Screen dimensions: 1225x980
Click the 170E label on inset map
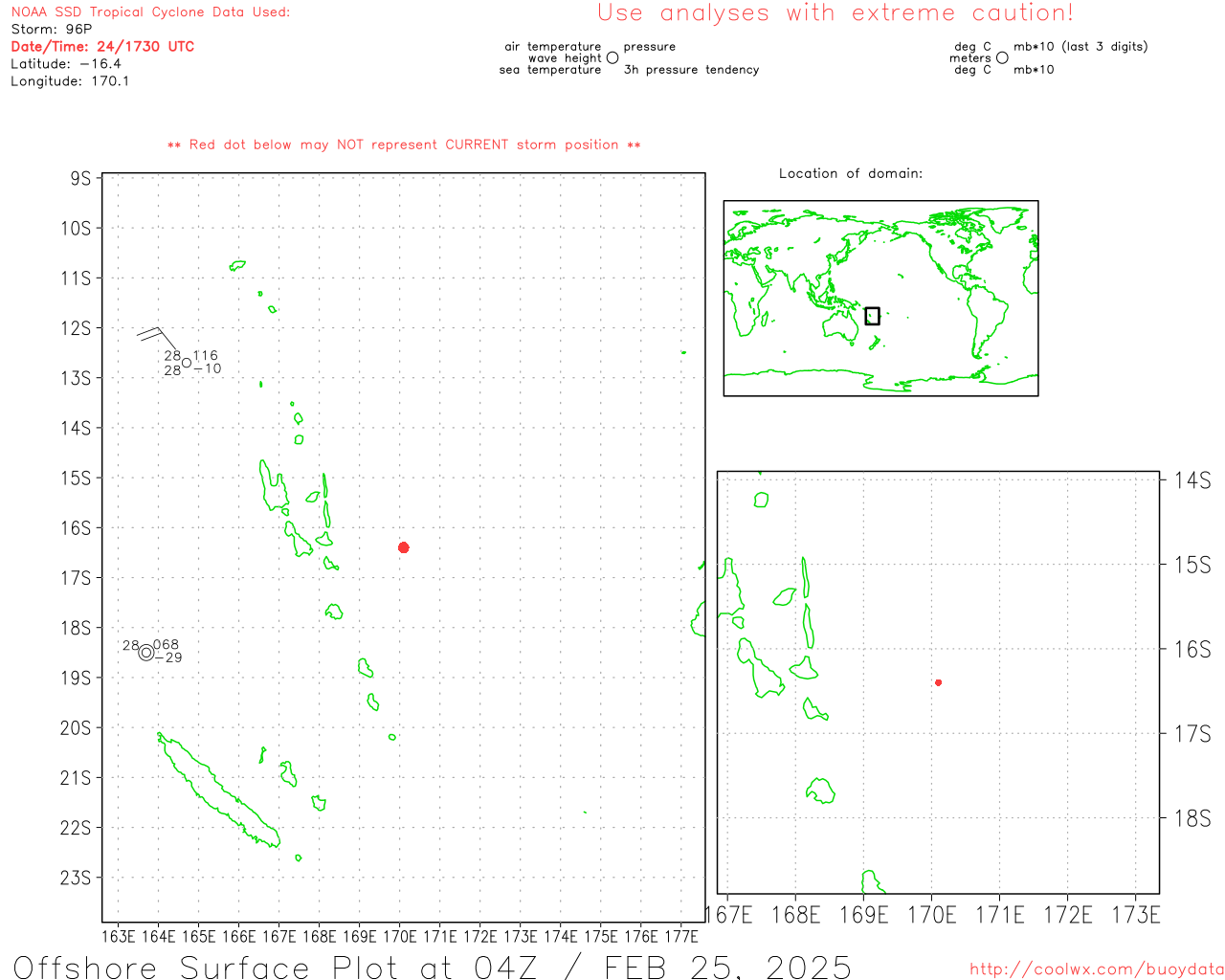pyautogui.click(x=932, y=915)
